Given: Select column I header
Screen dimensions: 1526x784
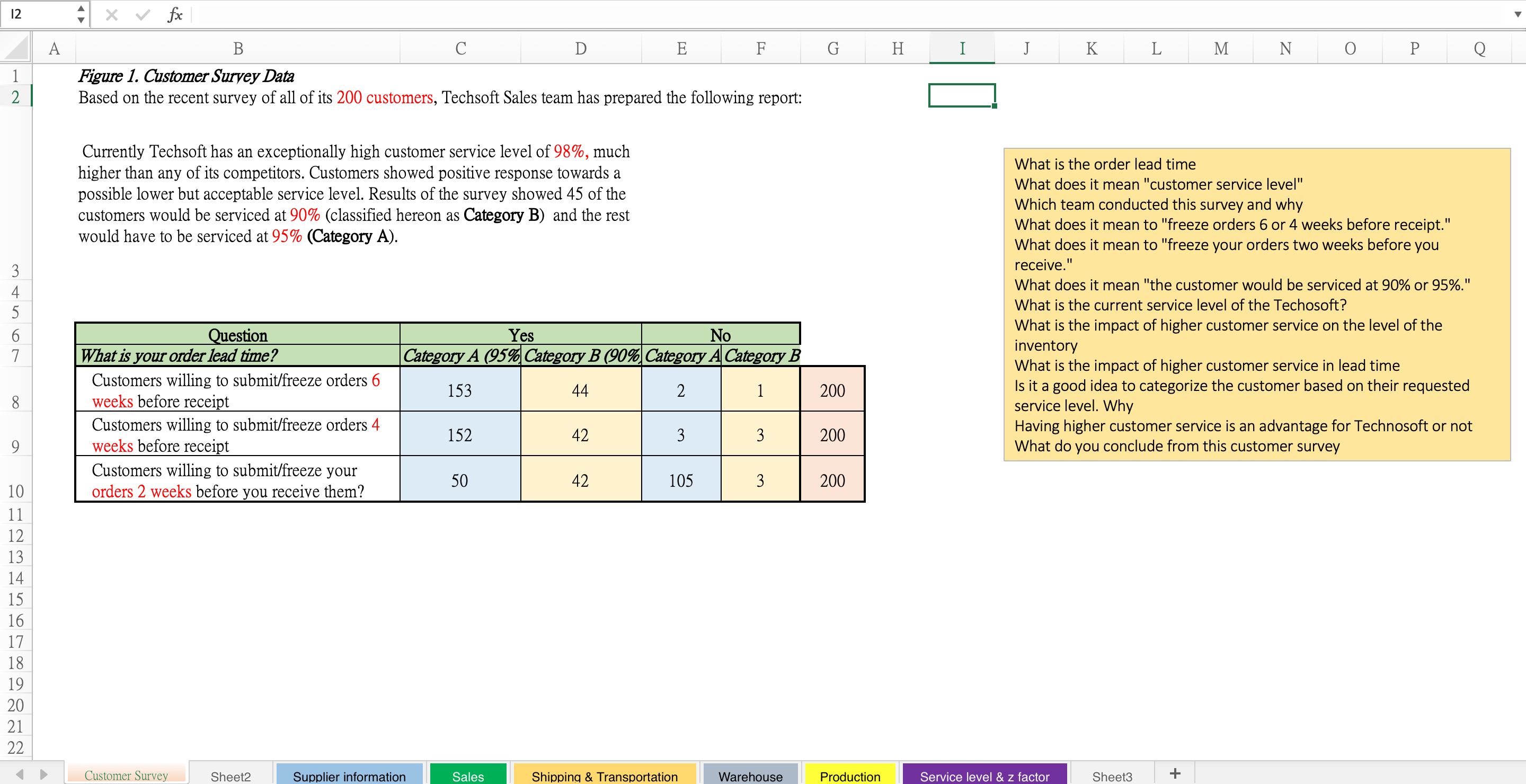Looking at the screenshot, I should [962, 49].
